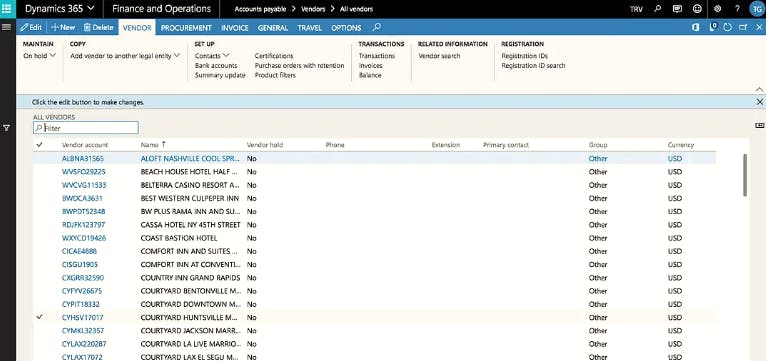Collapse the action pane ribbon chevron

759,89
